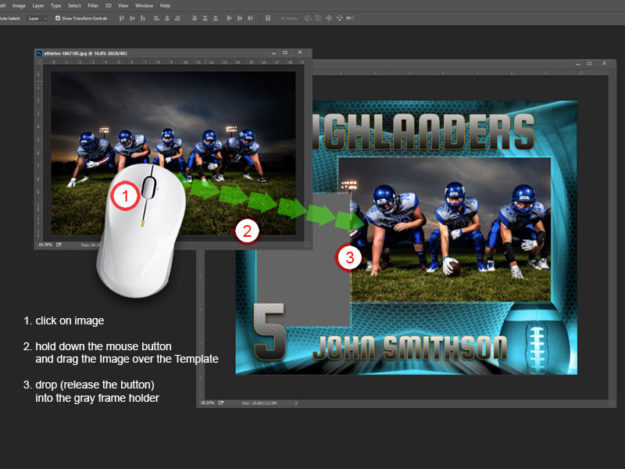The width and height of the screenshot is (625, 469).
Task: Minimize the athletes image document window
Action: pyautogui.click(x=270, y=52)
